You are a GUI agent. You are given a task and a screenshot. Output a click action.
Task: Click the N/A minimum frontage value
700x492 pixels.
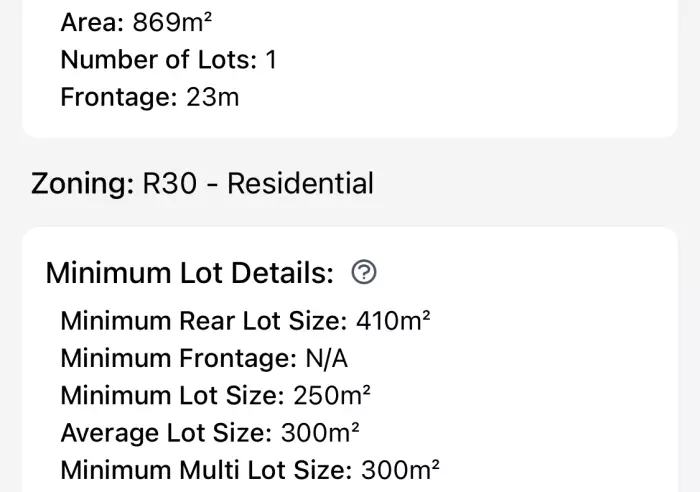[x=327, y=359]
